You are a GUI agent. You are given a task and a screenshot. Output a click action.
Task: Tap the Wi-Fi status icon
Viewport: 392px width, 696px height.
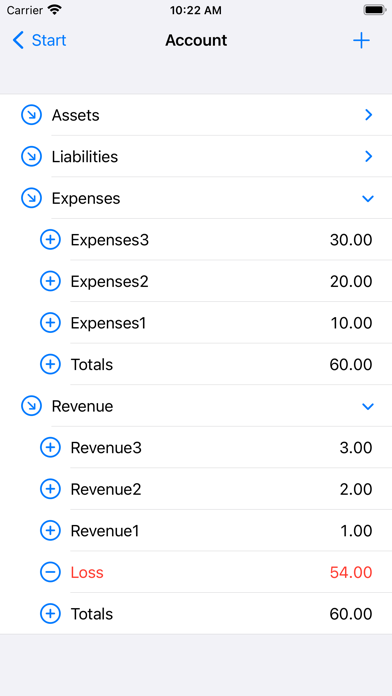55,10
